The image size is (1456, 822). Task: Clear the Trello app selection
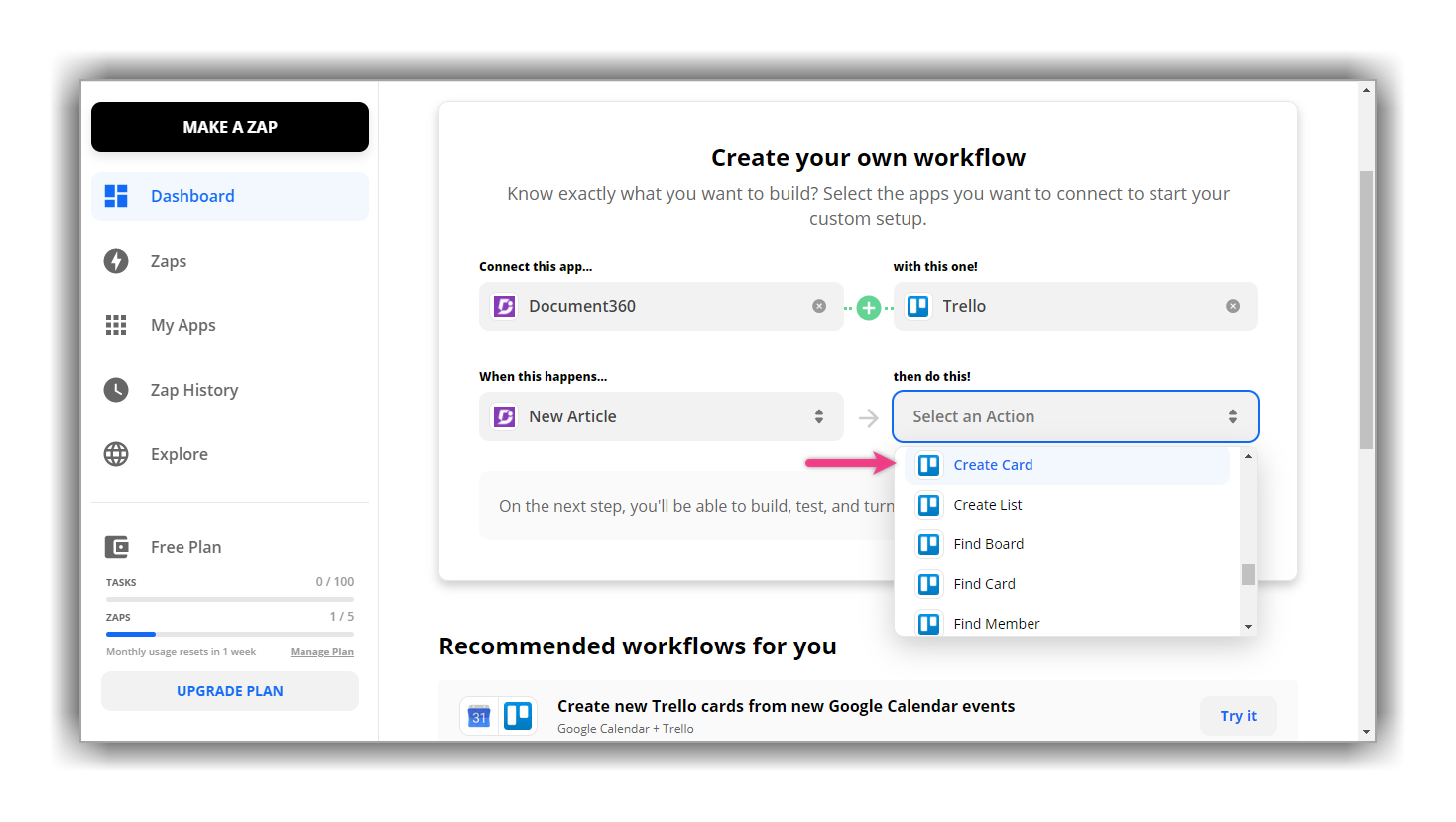[1233, 306]
